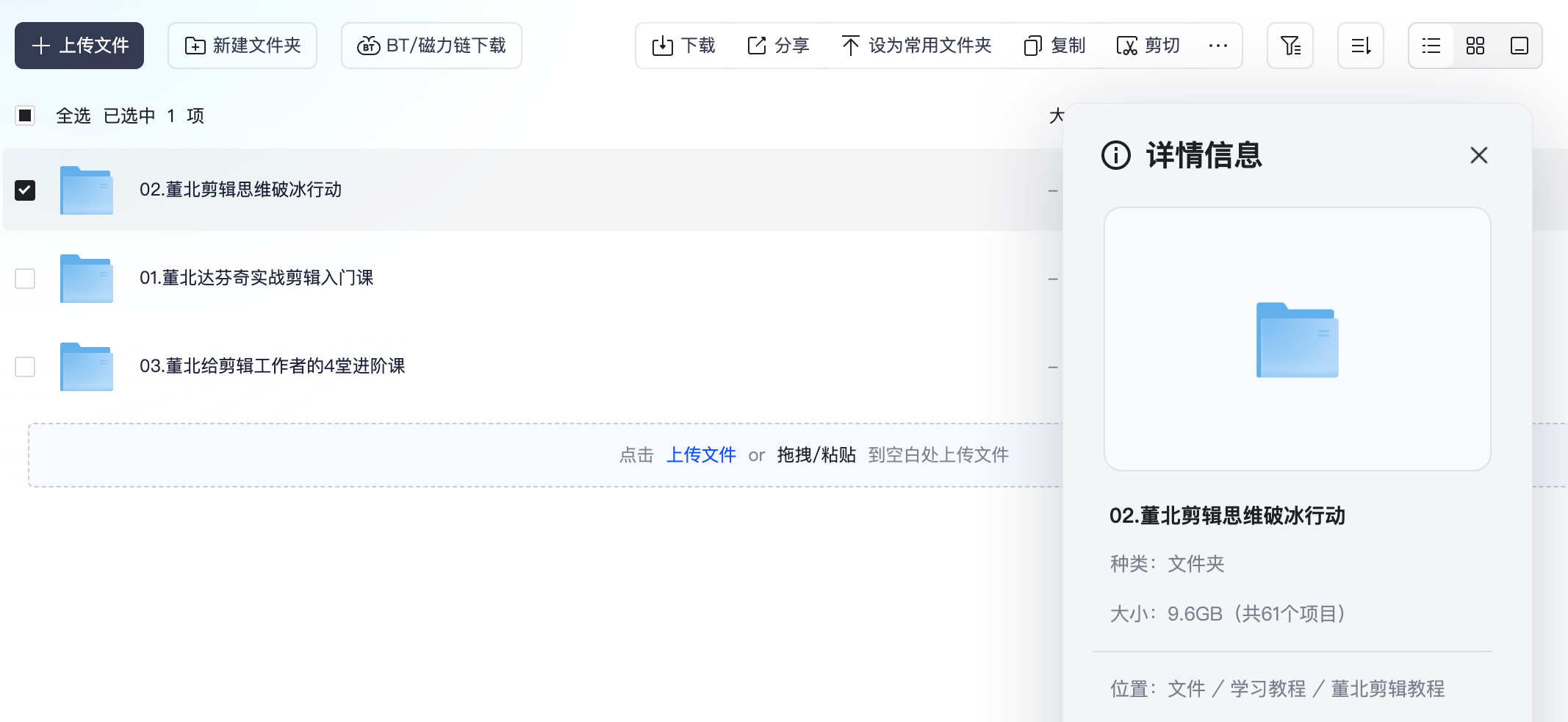
Task: Click the 新建文件夹 button
Action: [x=242, y=45]
